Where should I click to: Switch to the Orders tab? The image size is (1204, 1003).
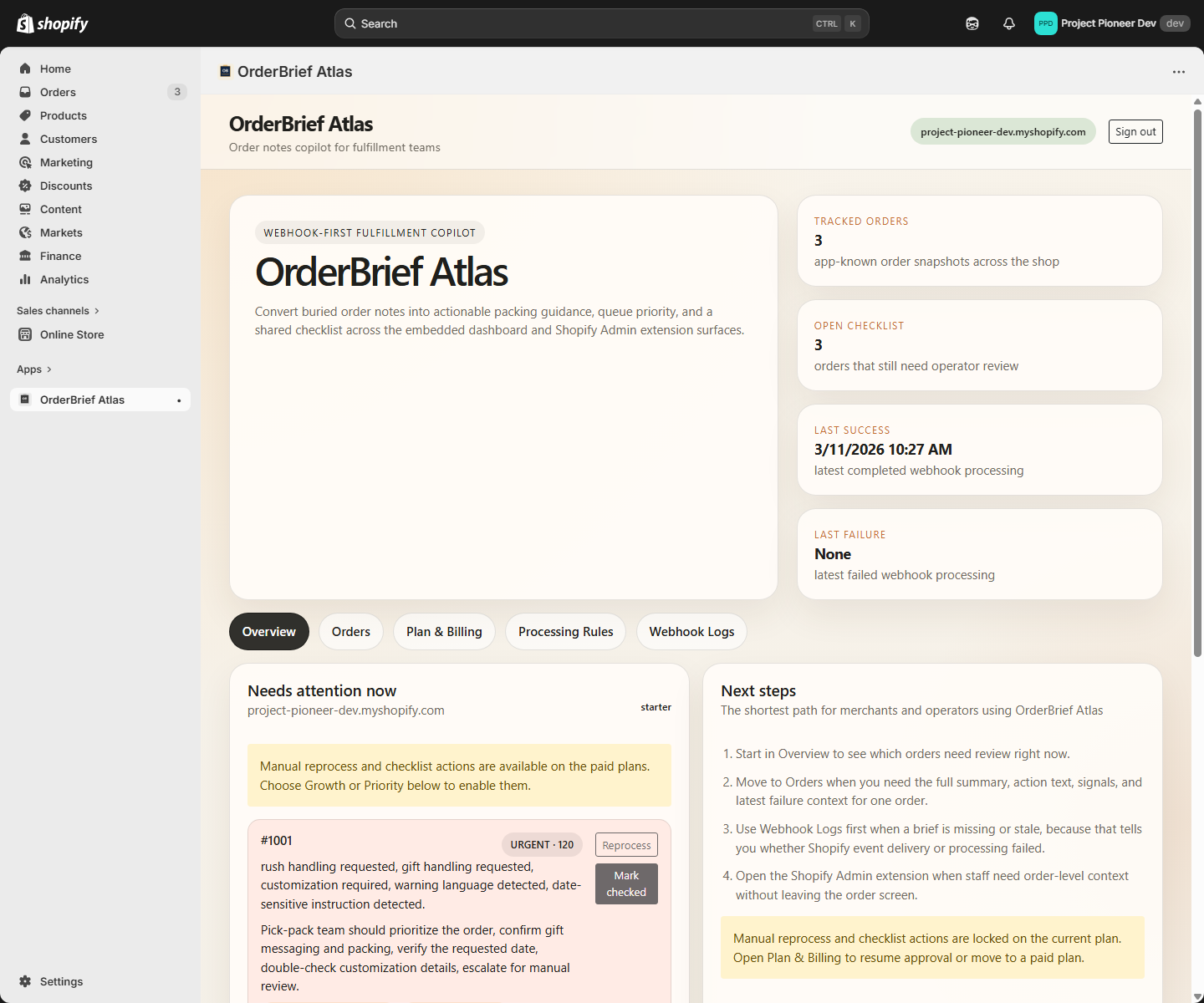point(351,632)
